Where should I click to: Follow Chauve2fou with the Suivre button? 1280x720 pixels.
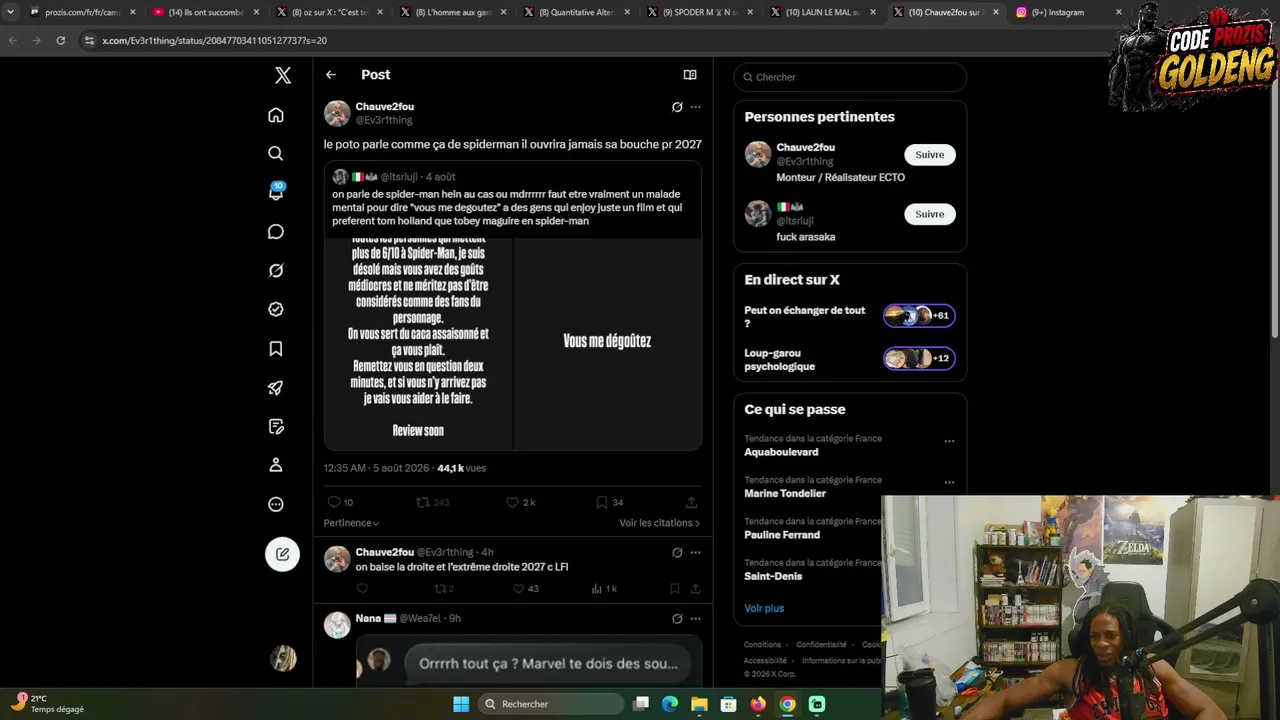pyautogui.click(x=930, y=155)
